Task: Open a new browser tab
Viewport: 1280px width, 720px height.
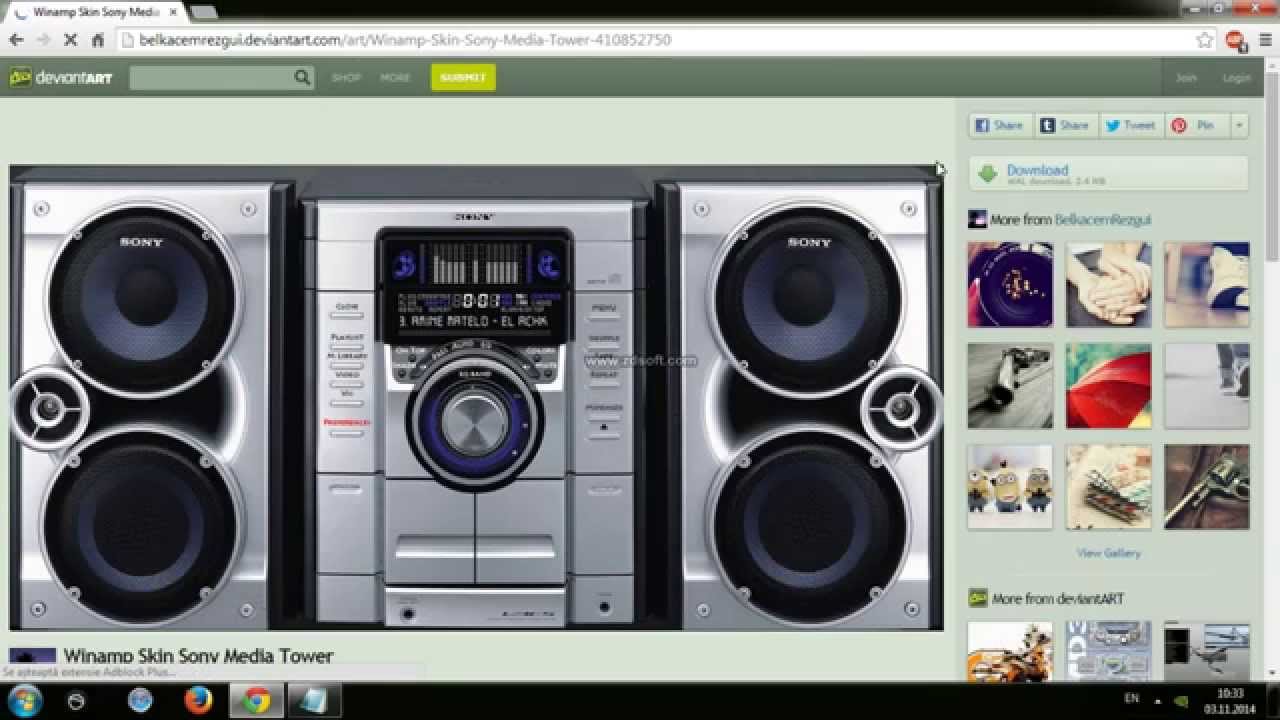Action: click(204, 12)
